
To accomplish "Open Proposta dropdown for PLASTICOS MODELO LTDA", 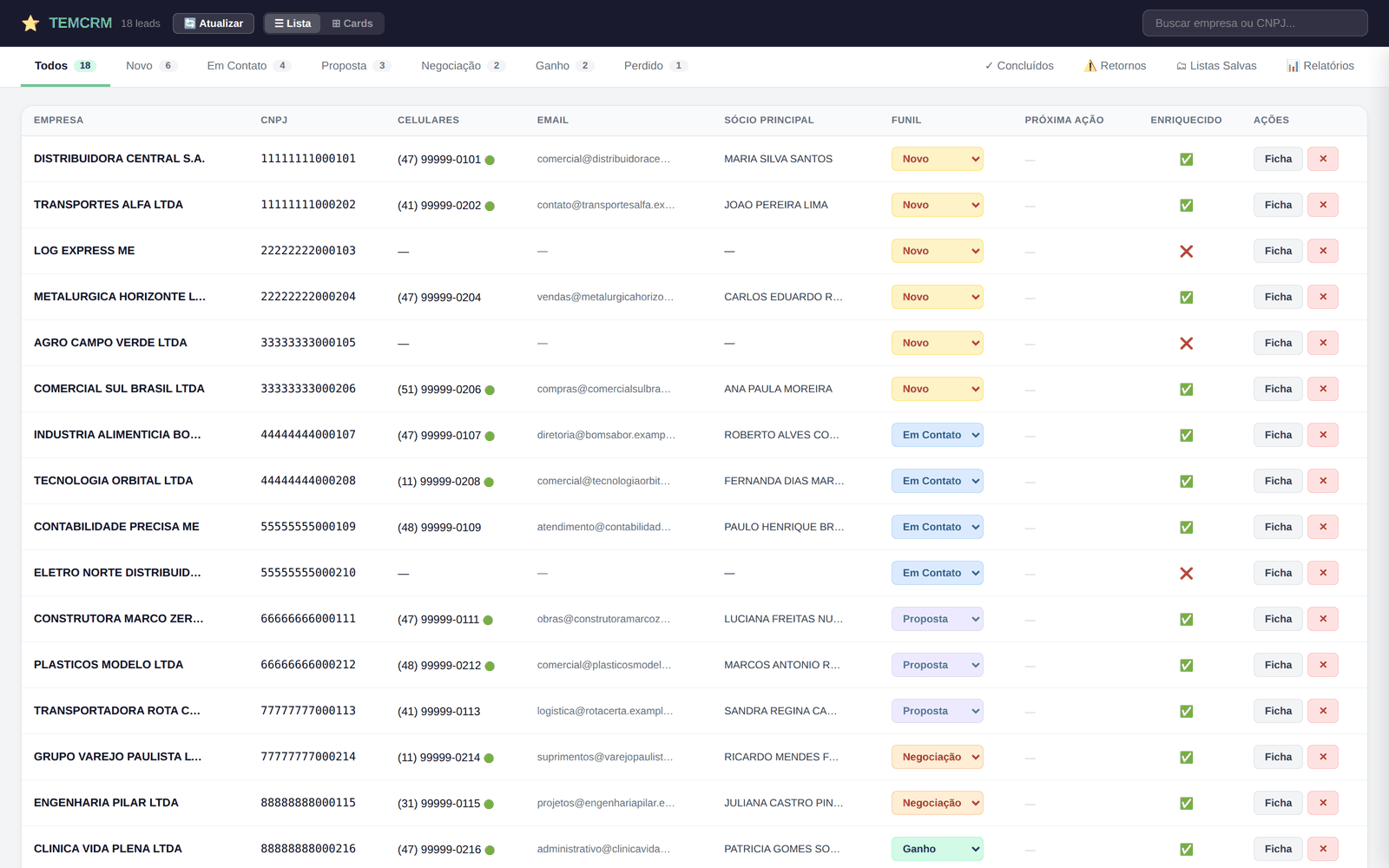I will (x=937, y=665).
